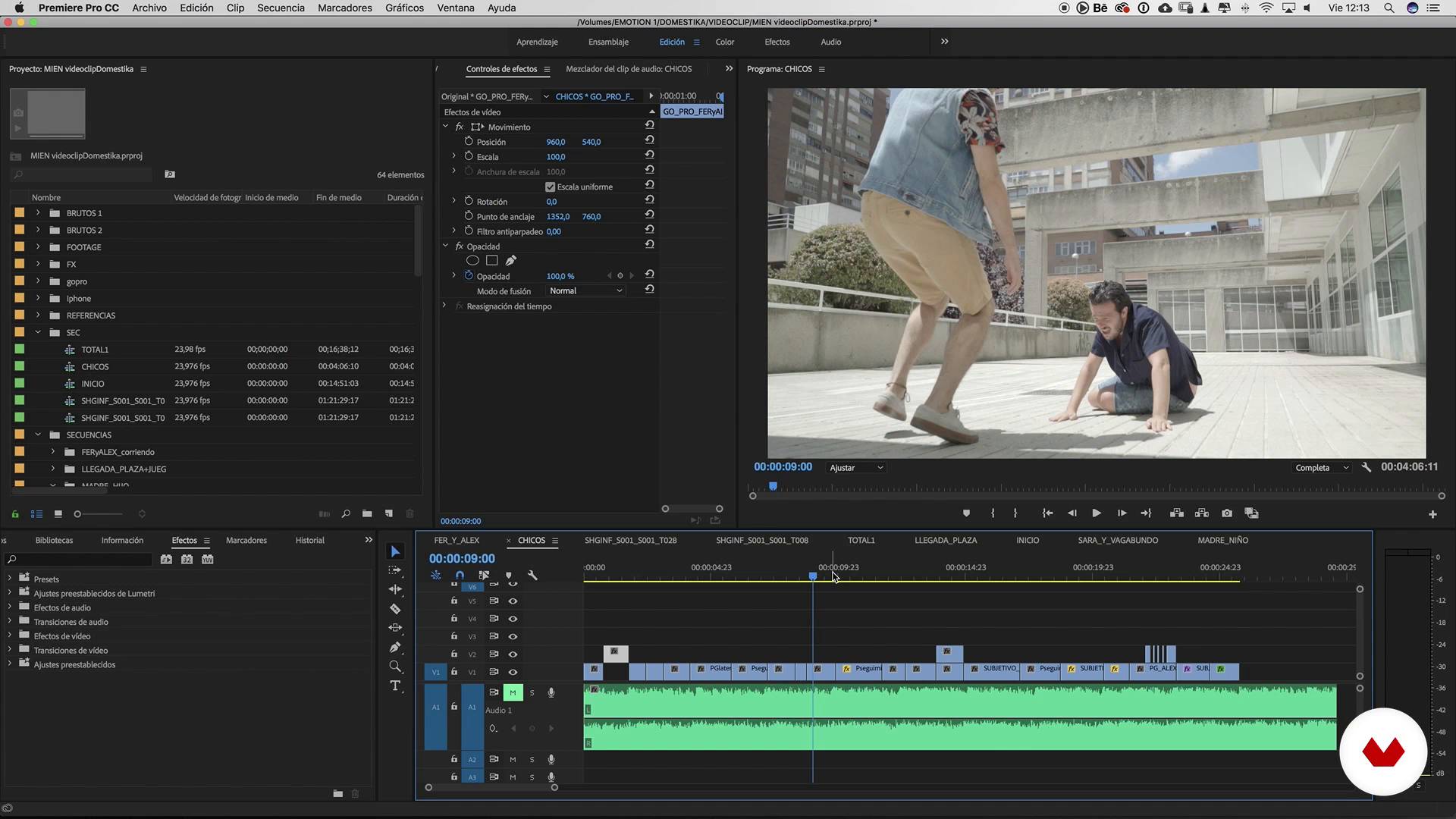Expand Reasignación del tiempo effect
The width and height of the screenshot is (1456, 819).
point(444,306)
